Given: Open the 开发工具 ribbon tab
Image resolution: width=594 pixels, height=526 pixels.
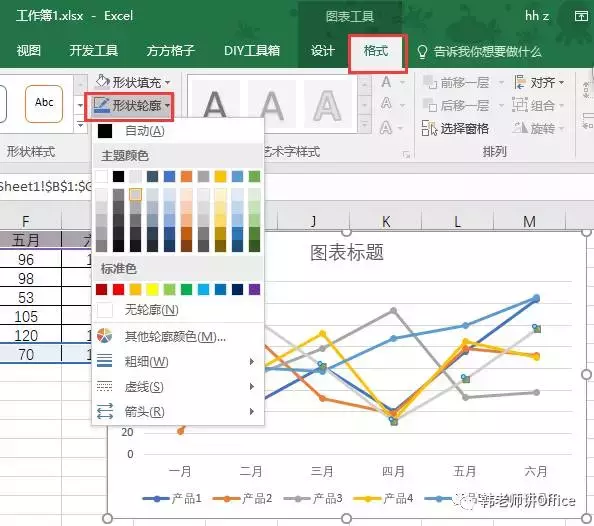Looking at the screenshot, I should pos(94,51).
